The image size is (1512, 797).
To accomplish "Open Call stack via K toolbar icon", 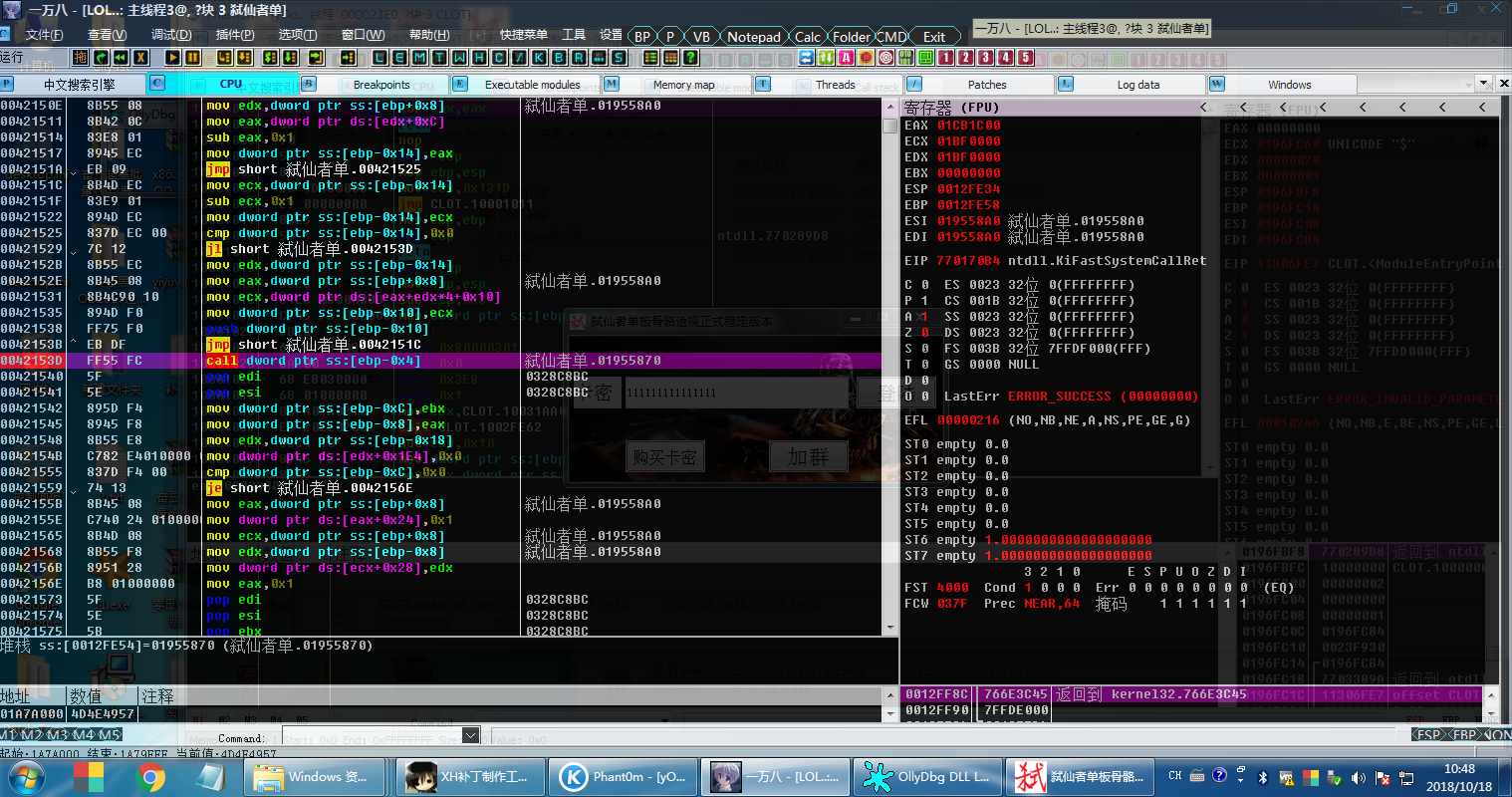I will (x=538, y=58).
